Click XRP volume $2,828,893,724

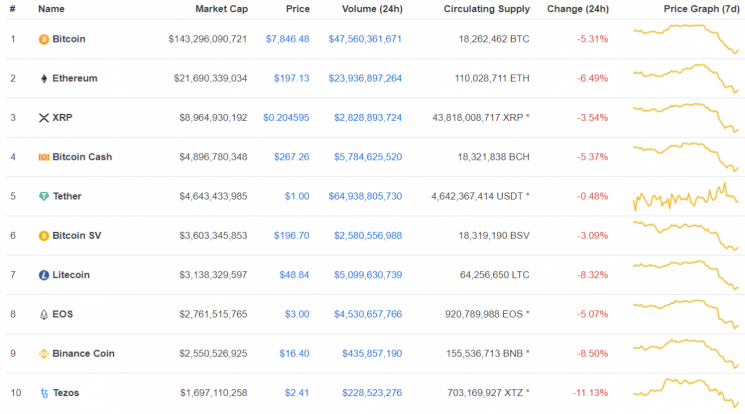click(368, 117)
